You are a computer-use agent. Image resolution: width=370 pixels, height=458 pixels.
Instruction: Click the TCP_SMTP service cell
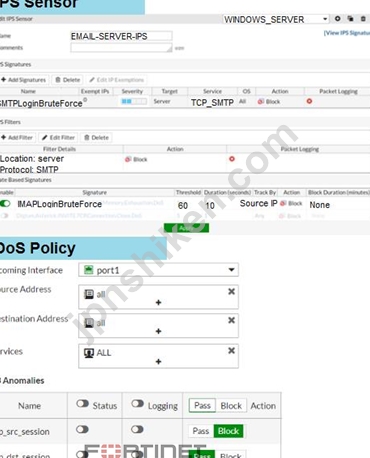pos(212,102)
